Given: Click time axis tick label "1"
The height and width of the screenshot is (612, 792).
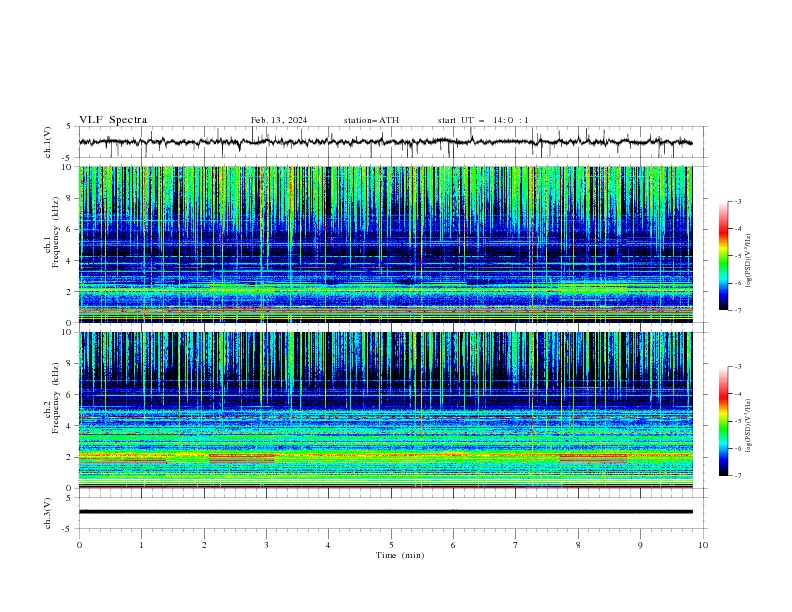Looking at the screenshot, I should tap(141, 545).
